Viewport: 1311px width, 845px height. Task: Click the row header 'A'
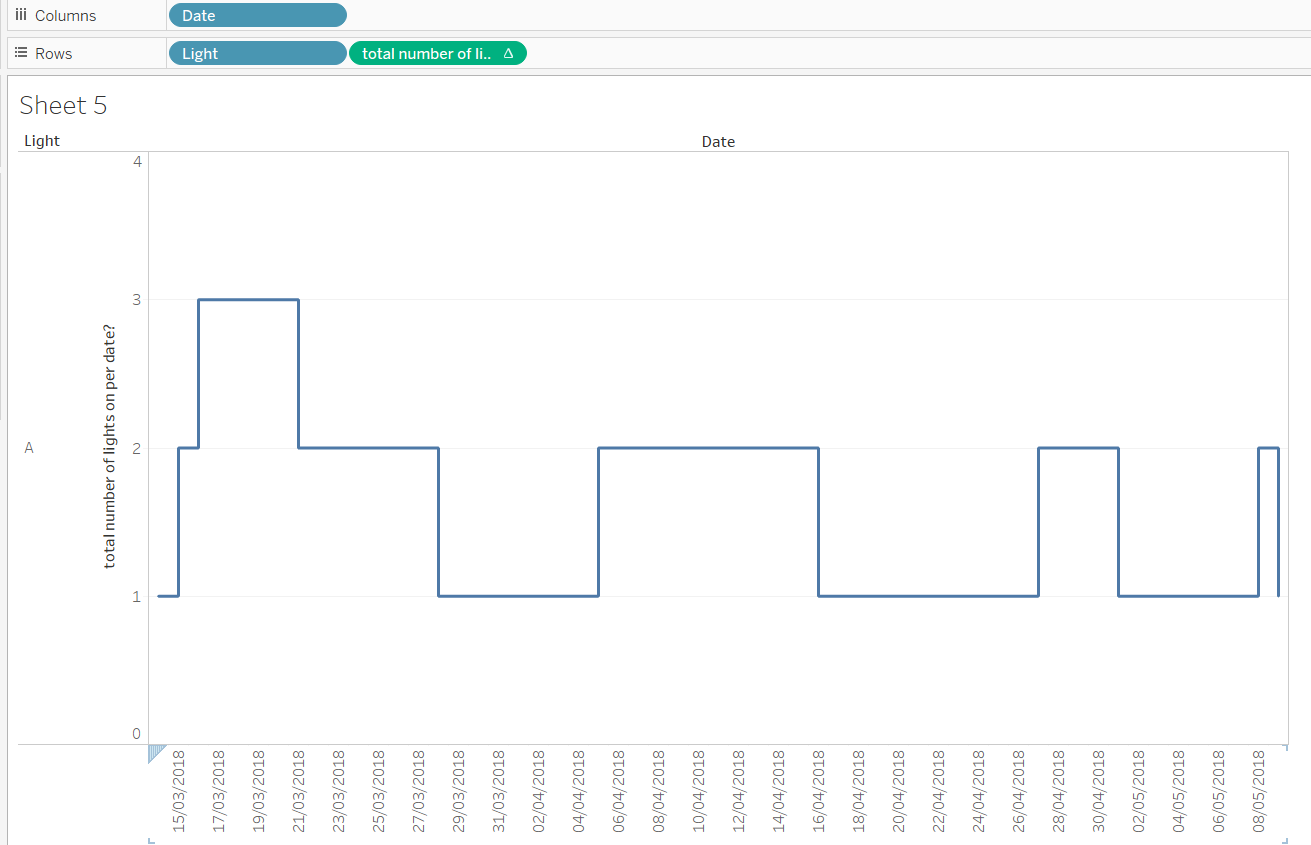pos(29,447)
